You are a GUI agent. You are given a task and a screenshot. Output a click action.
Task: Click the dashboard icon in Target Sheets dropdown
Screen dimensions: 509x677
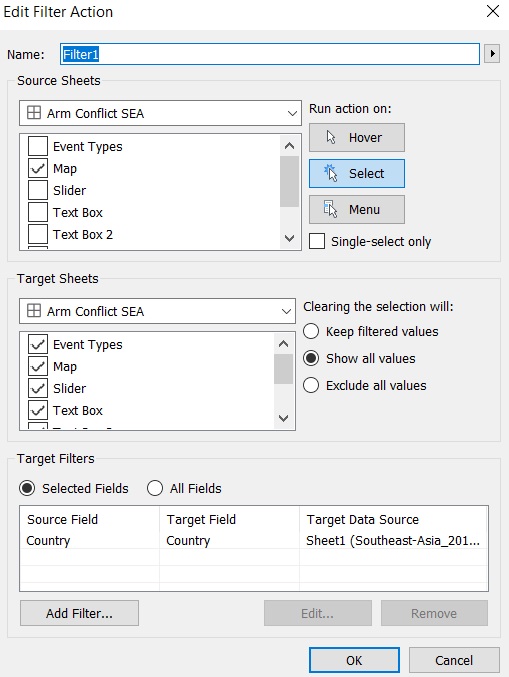tap(34, 311)
